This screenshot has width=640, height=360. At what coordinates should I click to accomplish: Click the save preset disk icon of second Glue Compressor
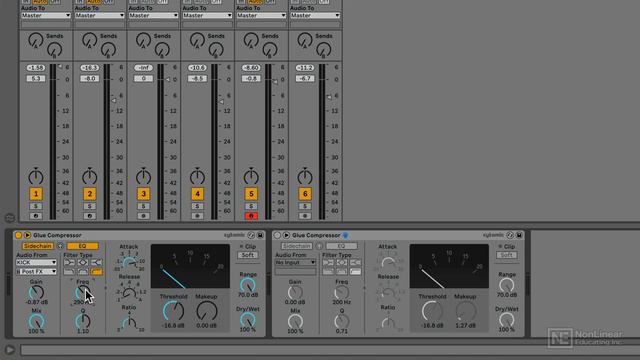pyautogui.click(x=519, y=235)
